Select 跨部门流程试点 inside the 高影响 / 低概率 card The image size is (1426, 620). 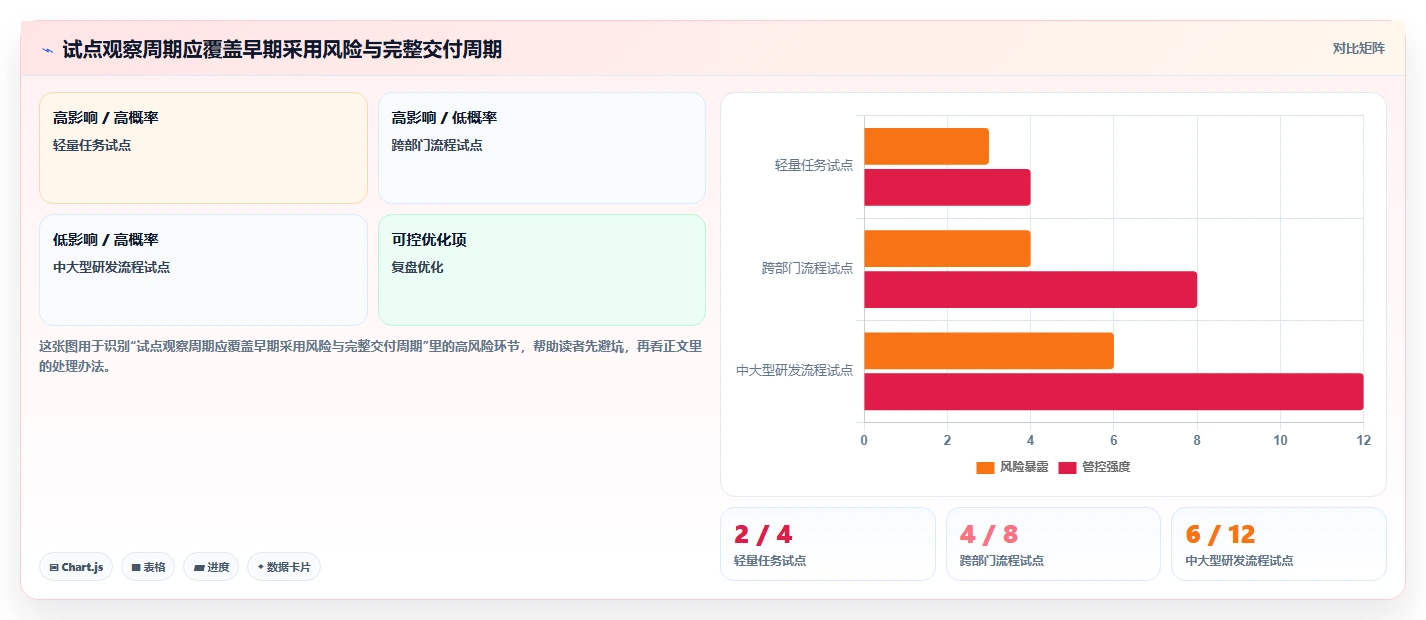point(437,145)
